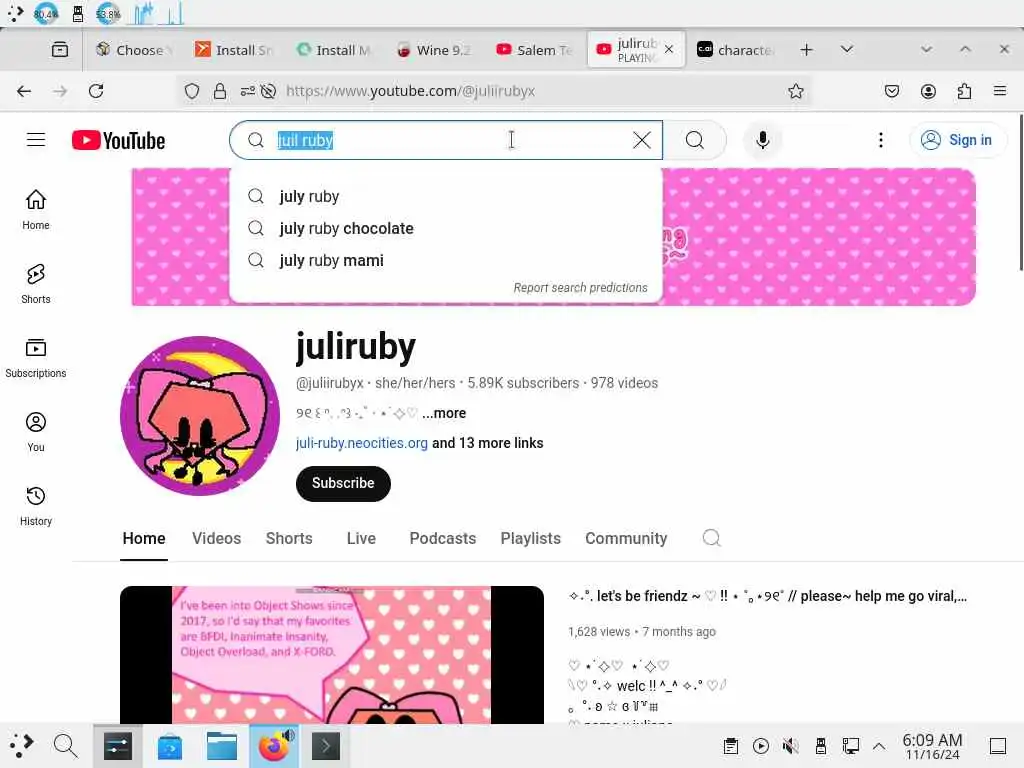This screenshot has height=768, width=1024.
Task: Click juliruby channel avatar image
Action: click(200, 416)
